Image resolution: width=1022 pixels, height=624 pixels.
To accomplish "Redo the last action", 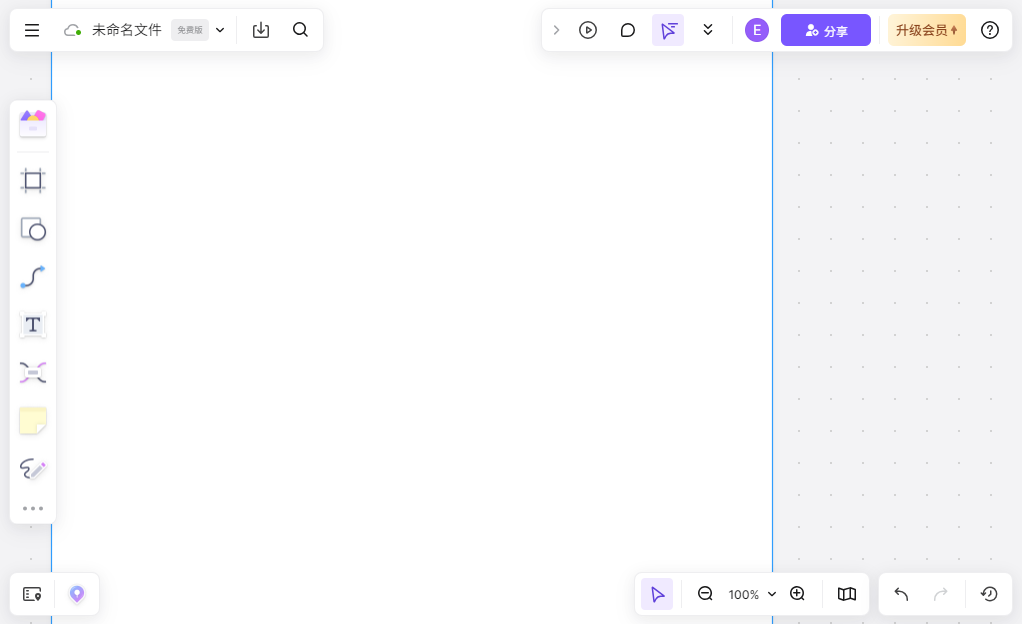I will pos(941,594).
